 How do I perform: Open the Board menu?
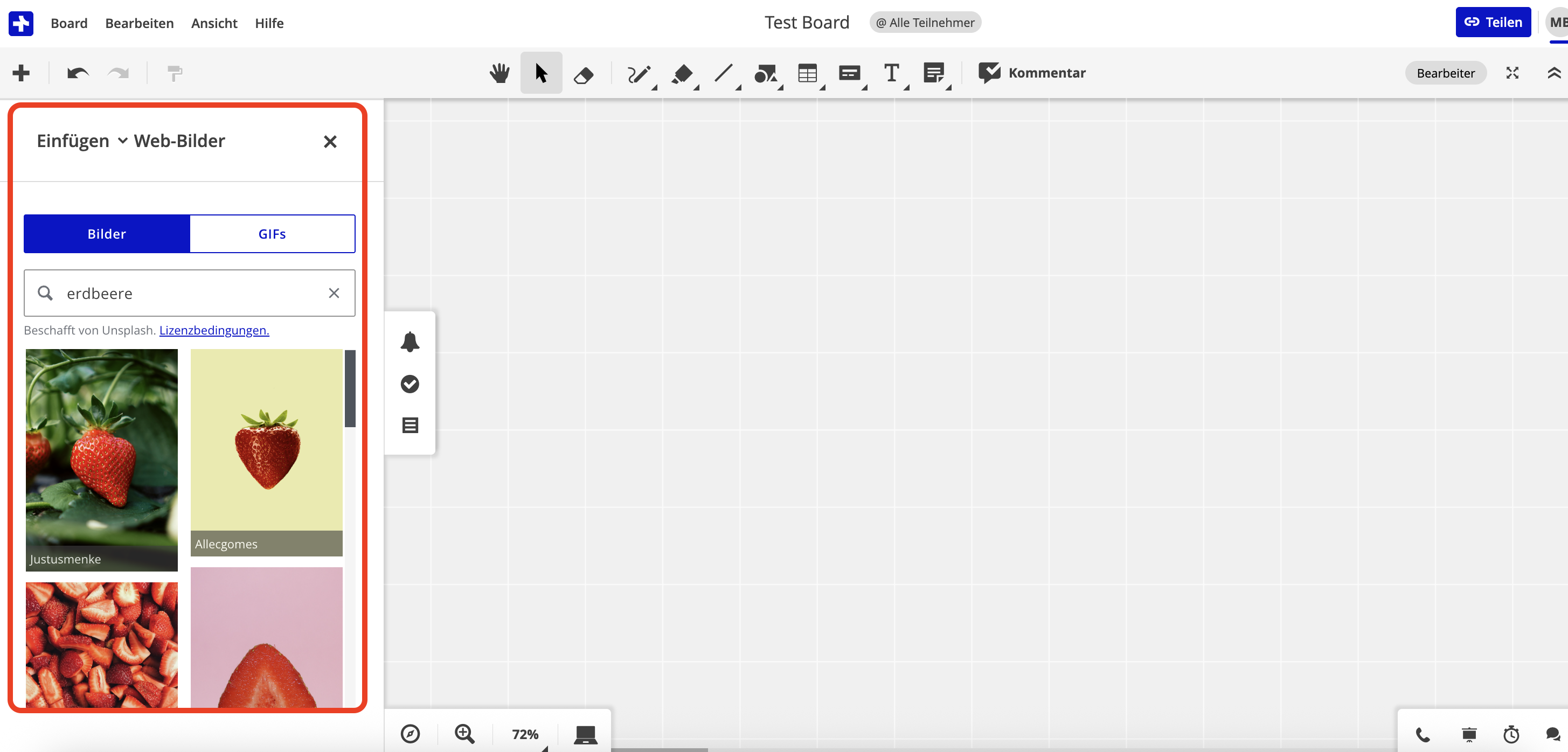click(x=69, y=23)
